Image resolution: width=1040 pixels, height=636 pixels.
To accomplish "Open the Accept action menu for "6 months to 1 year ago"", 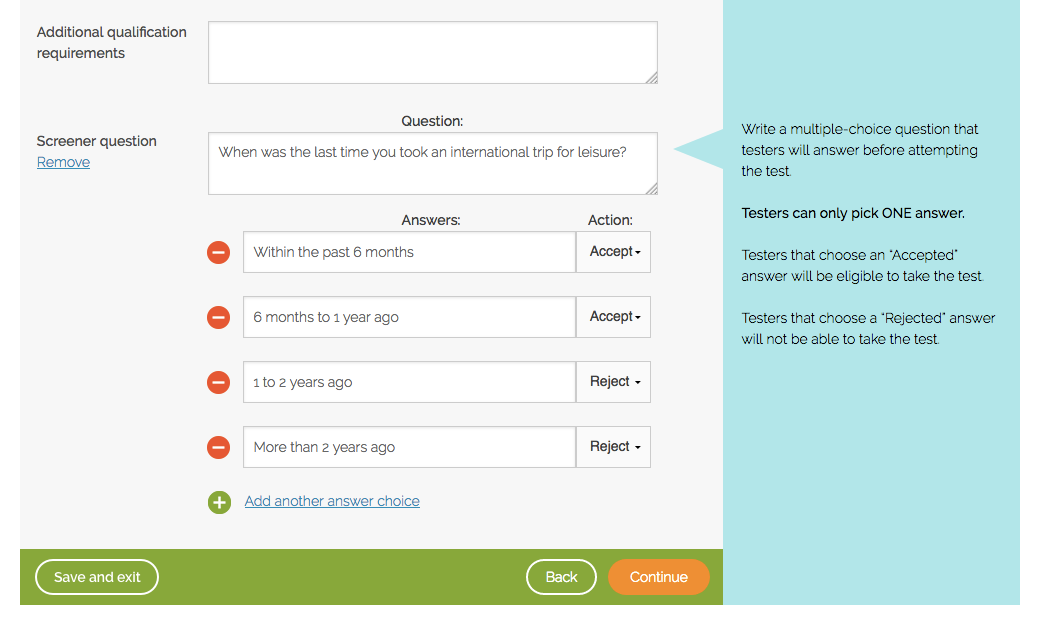I will [613, 316].
